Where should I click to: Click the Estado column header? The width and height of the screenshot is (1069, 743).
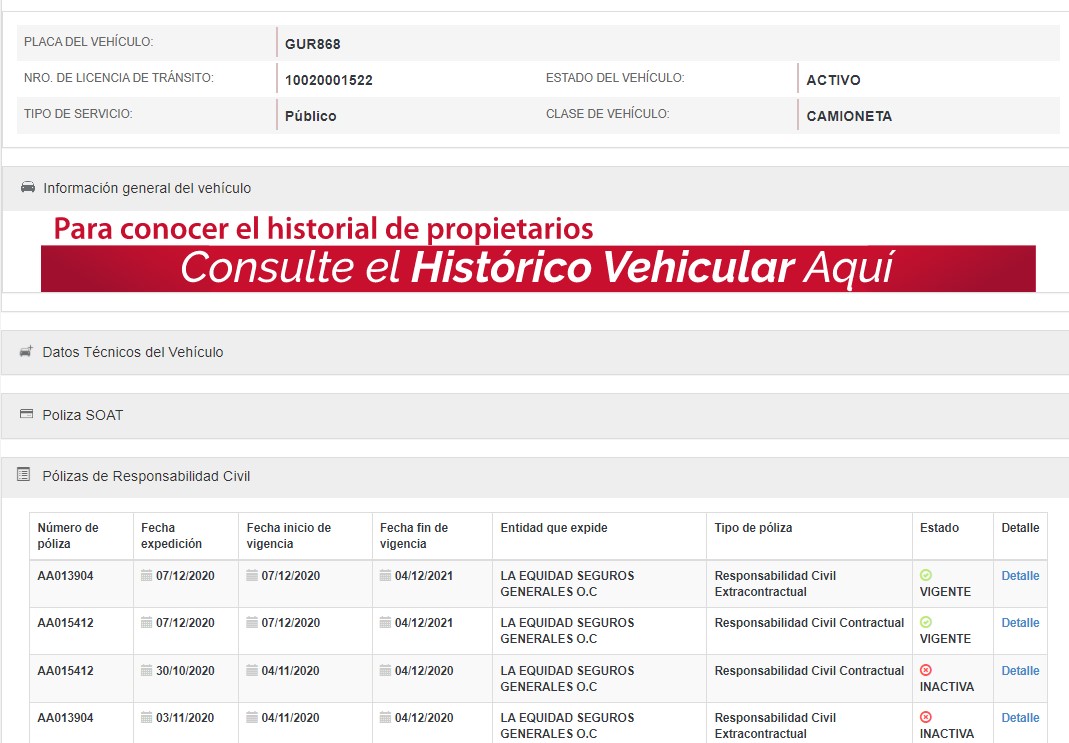[939, 528]
